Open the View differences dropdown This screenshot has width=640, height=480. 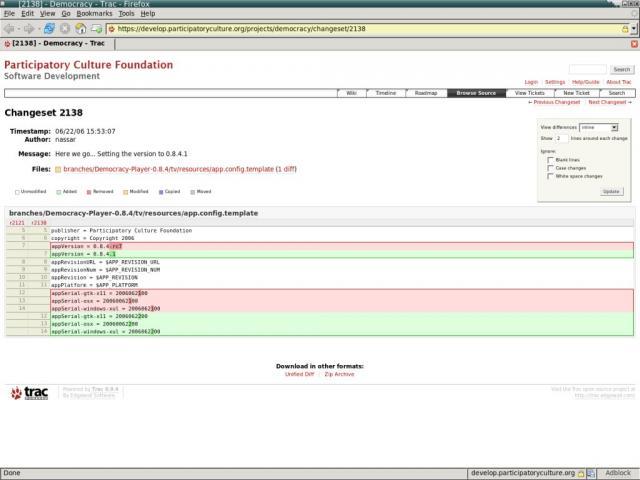(598, 127)
